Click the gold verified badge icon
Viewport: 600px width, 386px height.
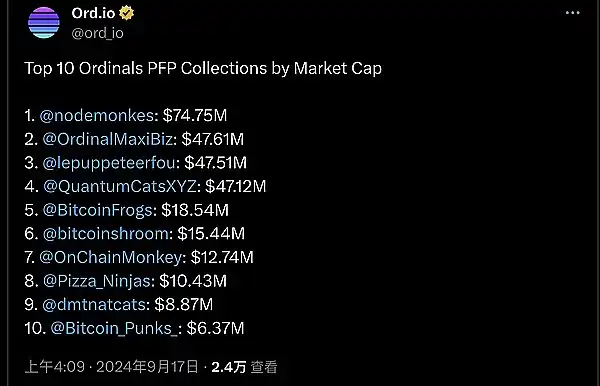point(126,13)
